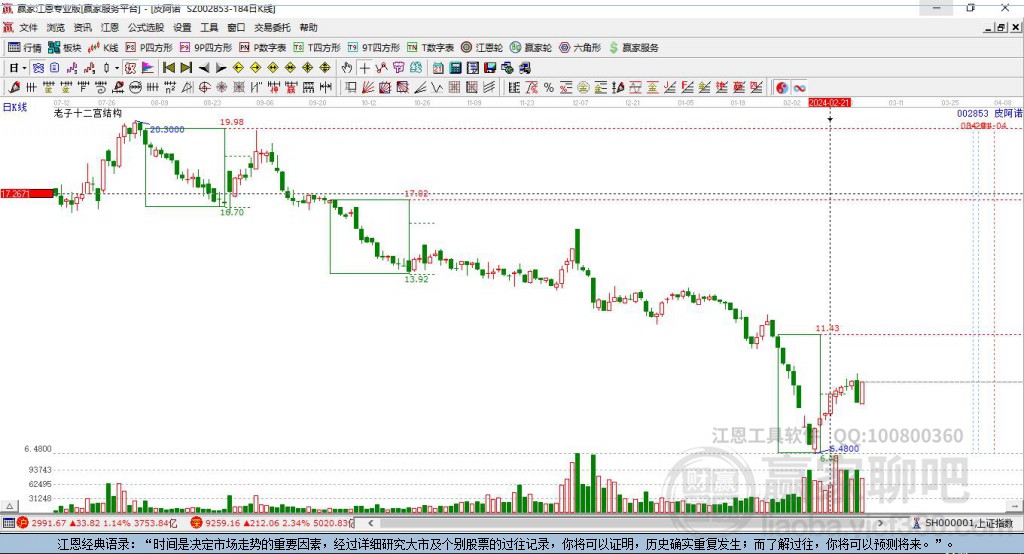The width and height of the screenshot is (1024, 554).
Task: Click the 老子十二宫结构 chart label
Action: (88, 113)
